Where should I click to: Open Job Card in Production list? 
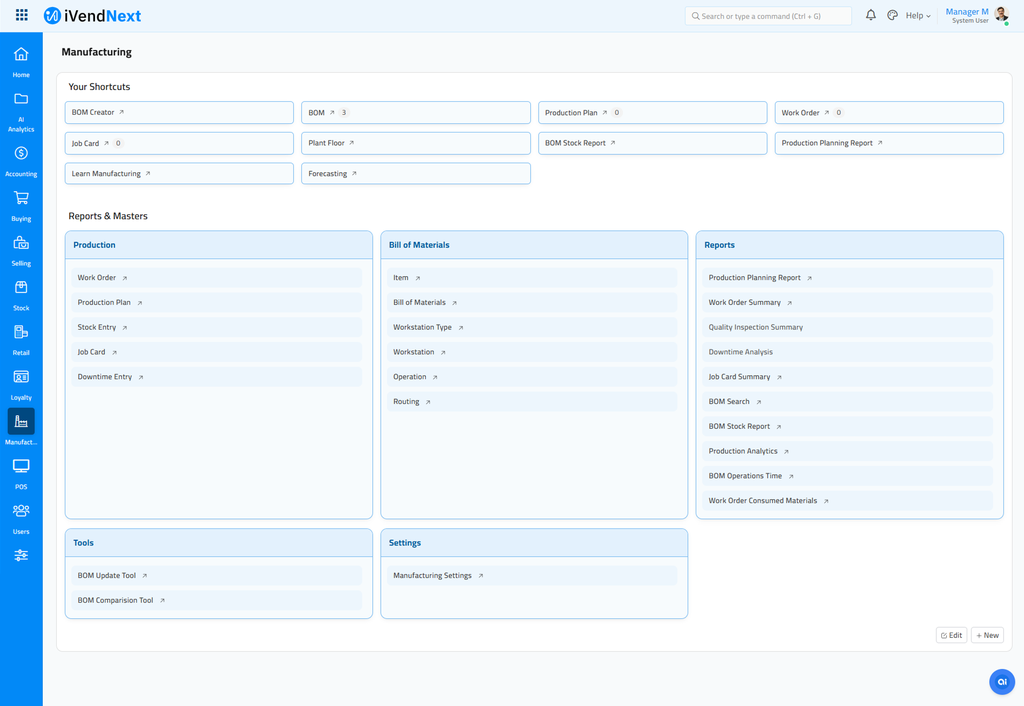pos(217,352)
